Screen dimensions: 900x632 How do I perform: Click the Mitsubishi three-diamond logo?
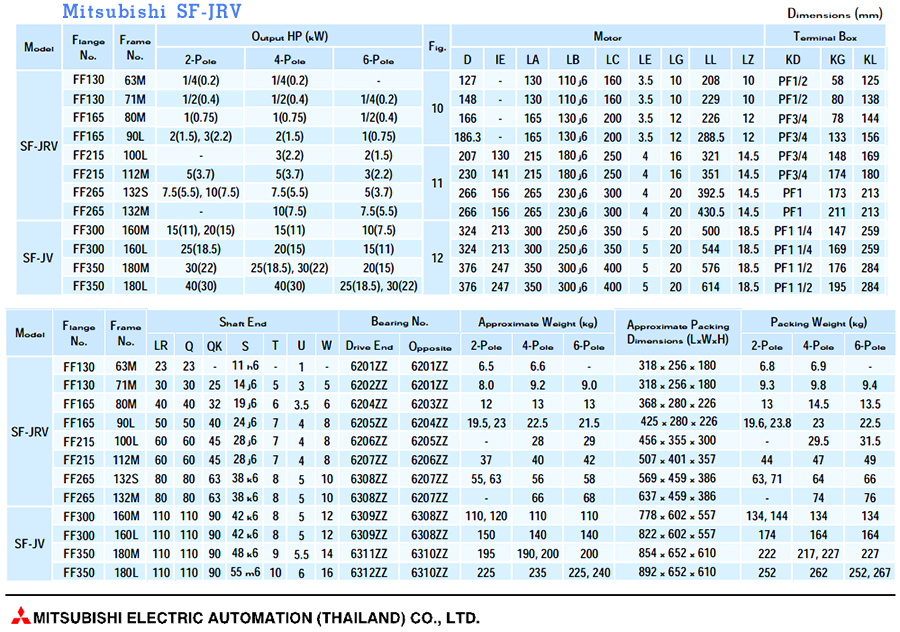click(19, 616)
